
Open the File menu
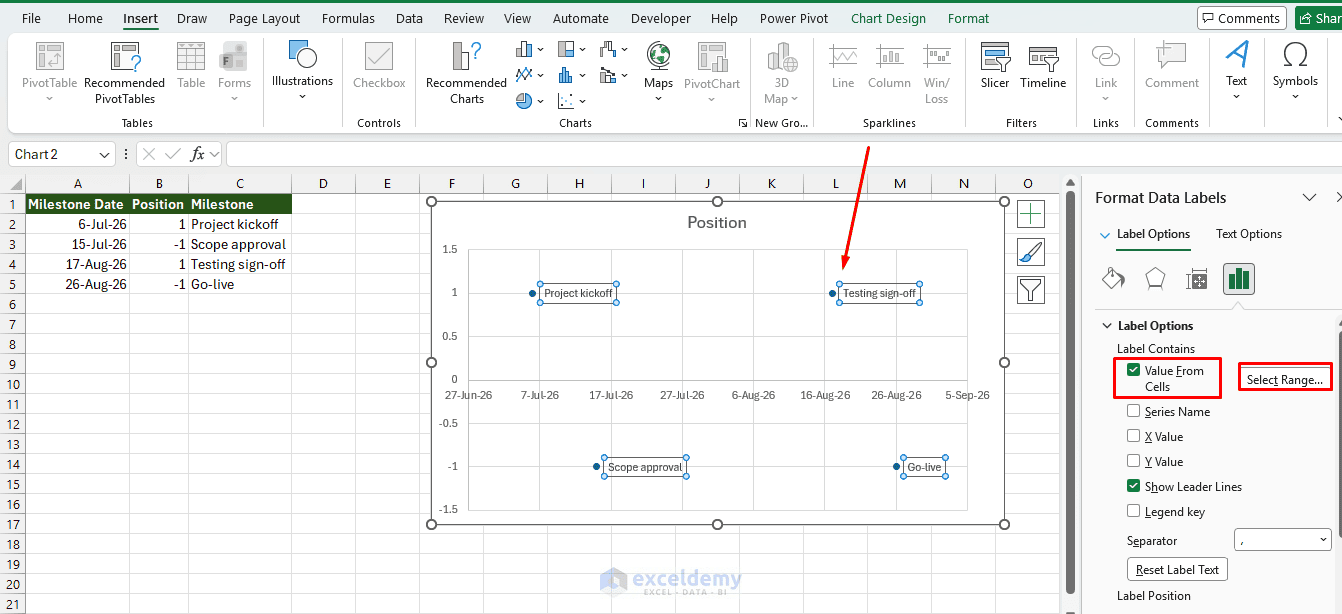click(31, 18)
